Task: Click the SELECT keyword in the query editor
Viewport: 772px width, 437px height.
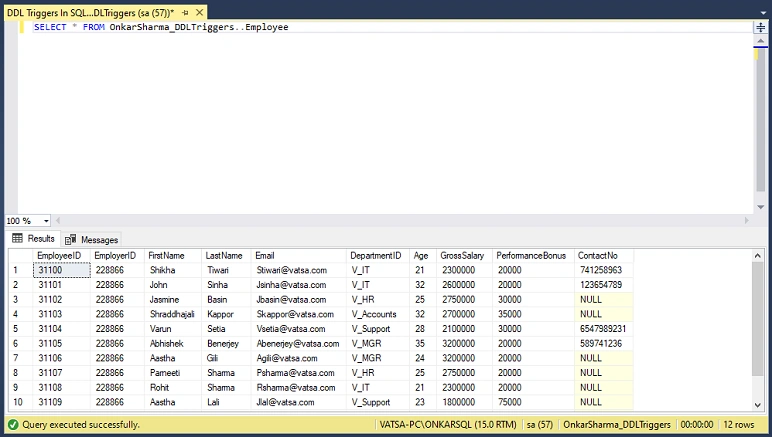Action: 50,27
